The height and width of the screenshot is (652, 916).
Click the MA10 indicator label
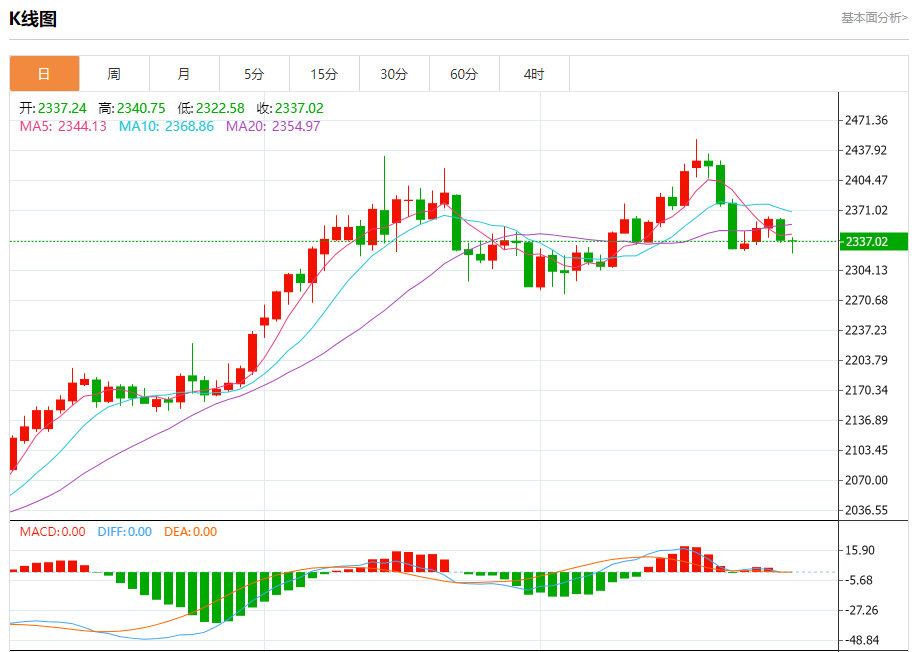point(166,126)
